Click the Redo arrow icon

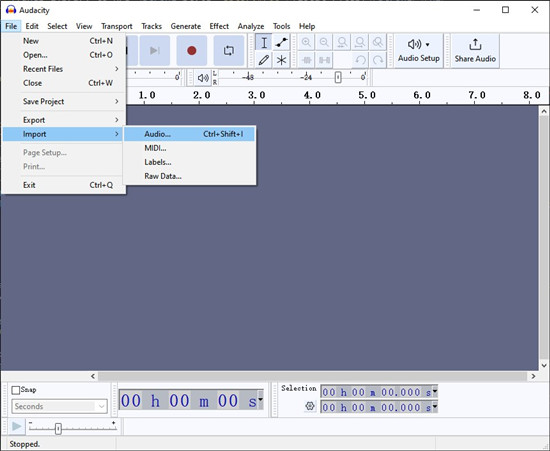point(378,60)
